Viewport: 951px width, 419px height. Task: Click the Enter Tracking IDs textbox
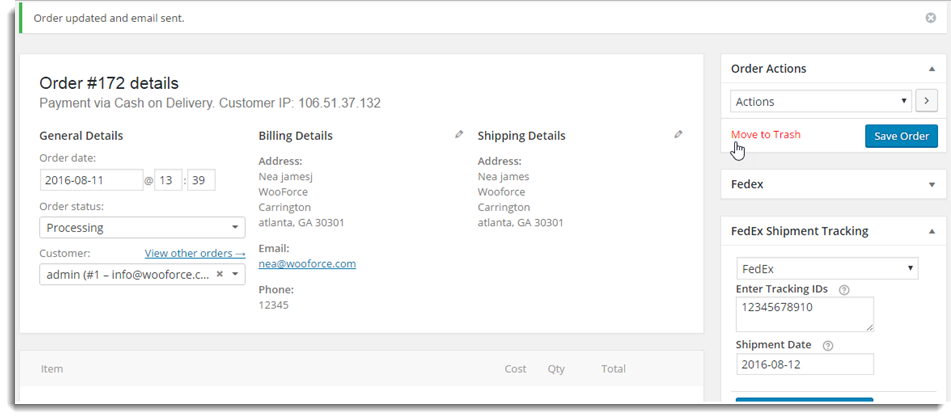point(803,313)
